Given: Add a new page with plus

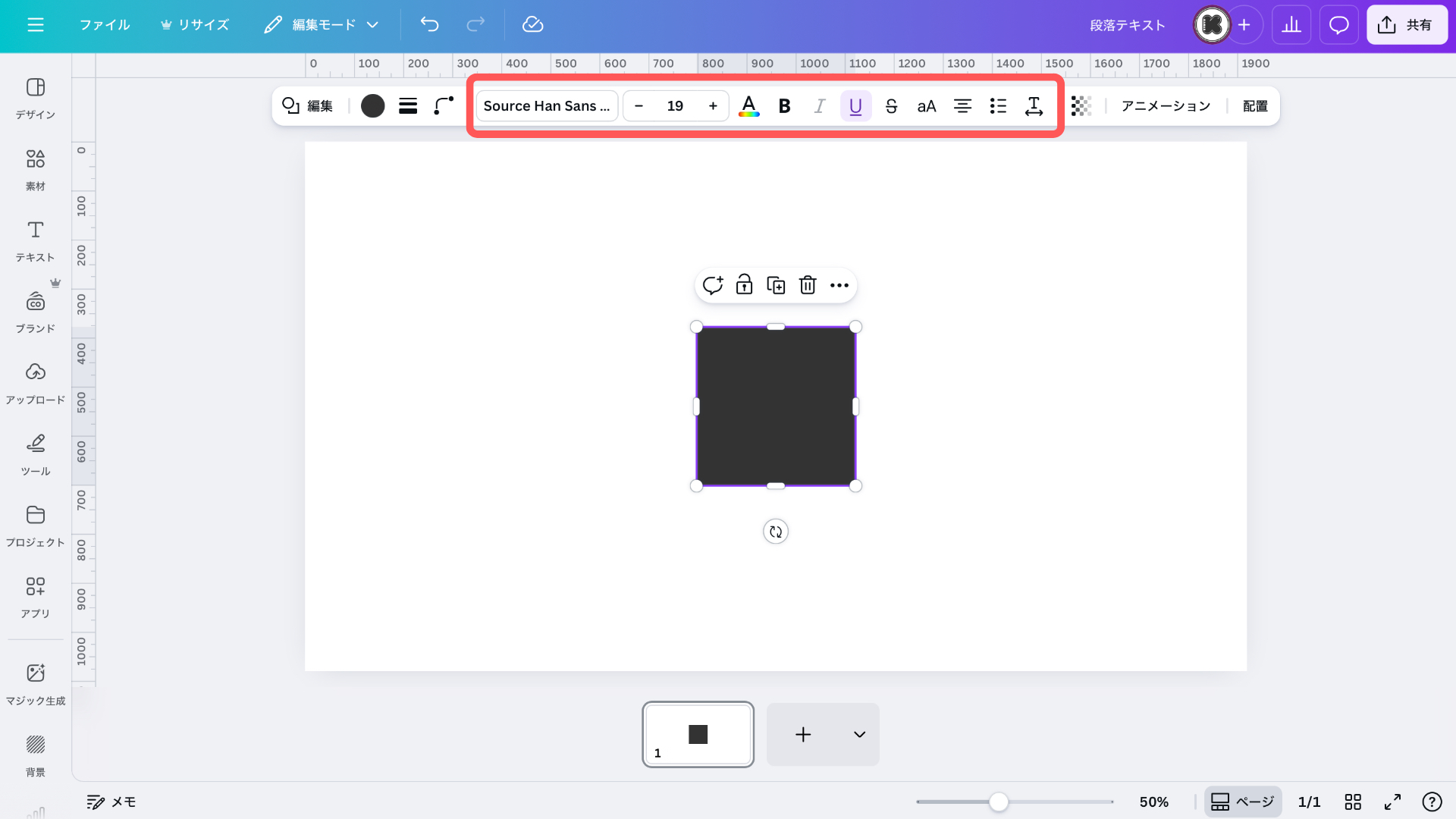Looking at the screenshot, I should (803, 734).
